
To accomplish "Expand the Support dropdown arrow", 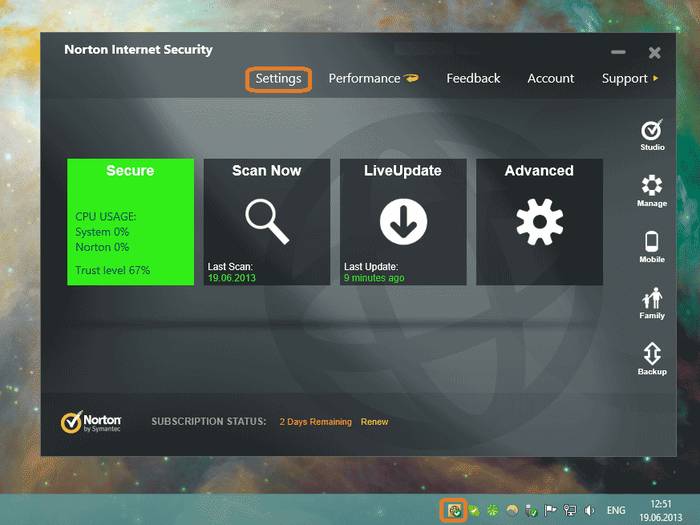I will [656, 79].
